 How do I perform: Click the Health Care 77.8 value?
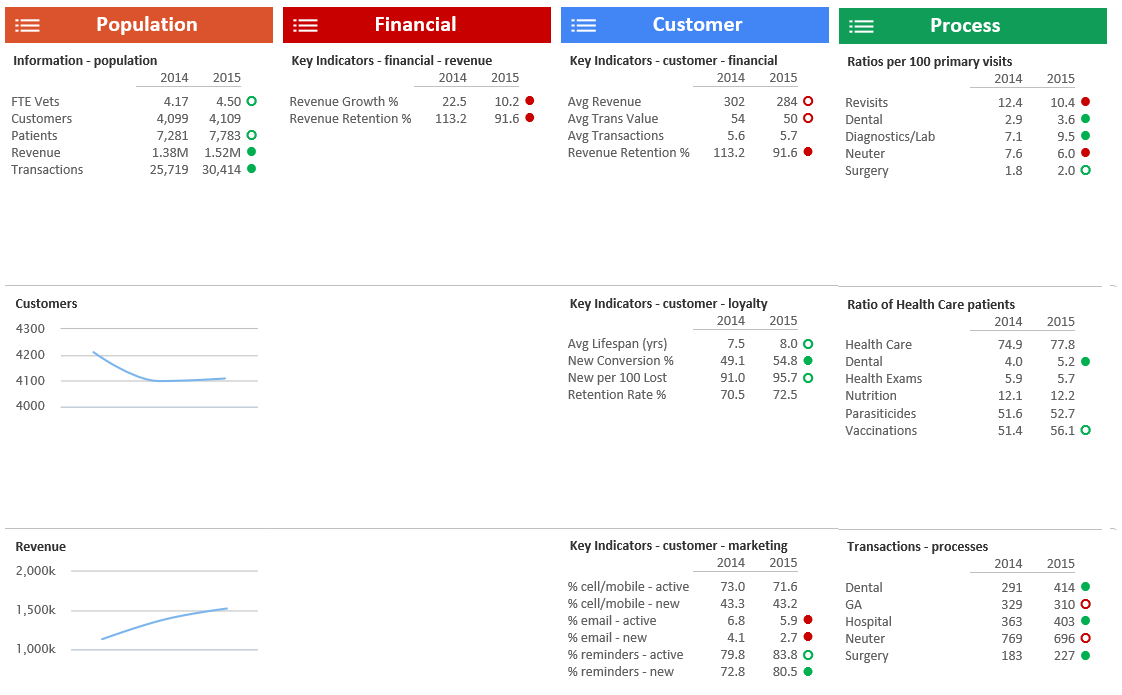[1062, 344]
